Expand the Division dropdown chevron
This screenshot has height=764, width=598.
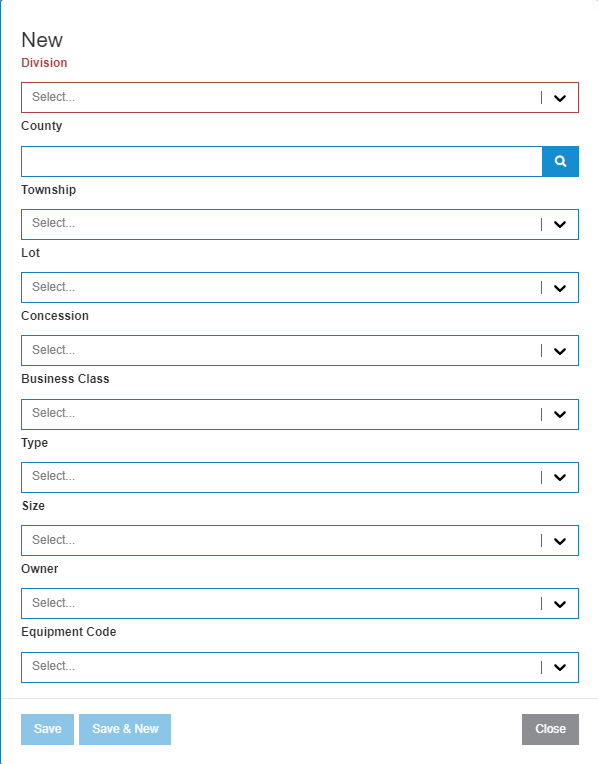pyautogui.click(x=560, y=98)
